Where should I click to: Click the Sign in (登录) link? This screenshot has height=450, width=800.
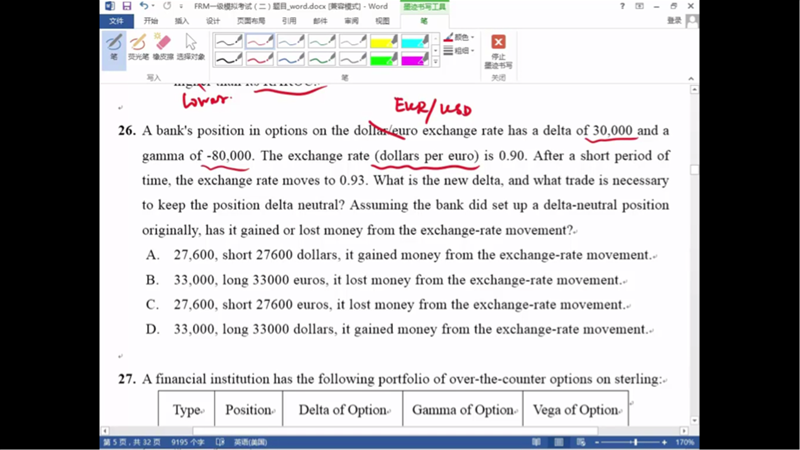tap(674, 20)
